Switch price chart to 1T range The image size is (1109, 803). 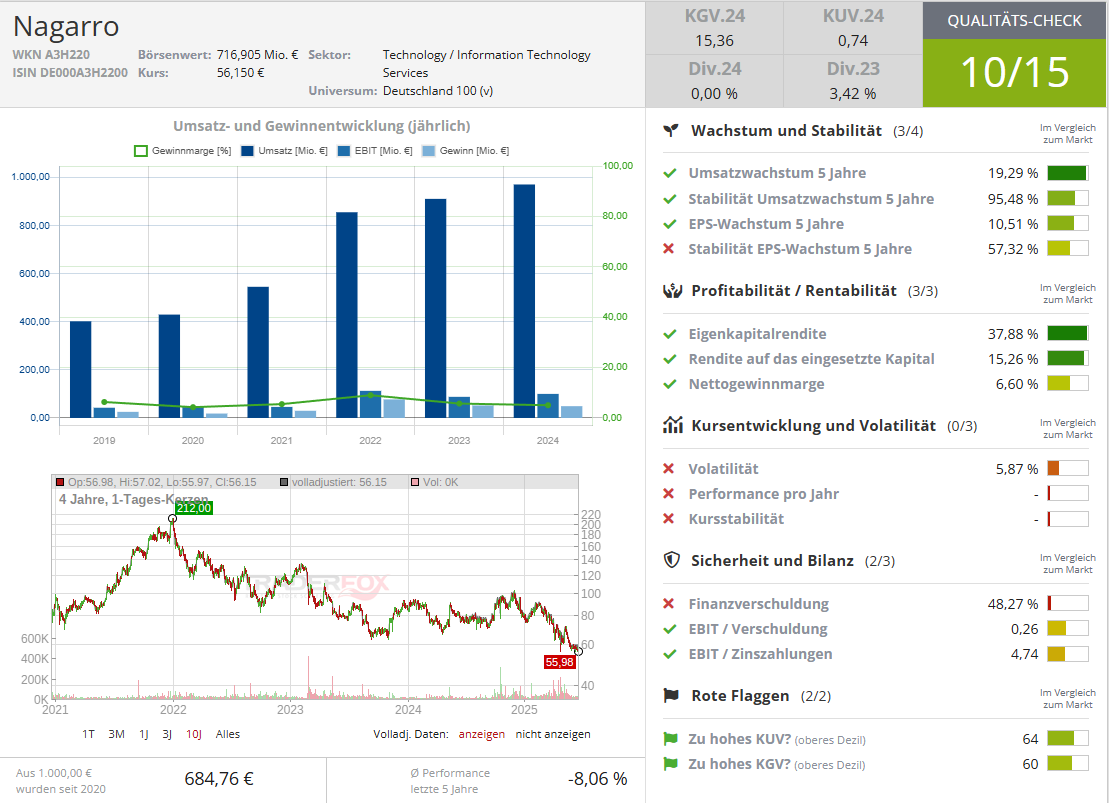pyautogui.click(x=88, y=734)
